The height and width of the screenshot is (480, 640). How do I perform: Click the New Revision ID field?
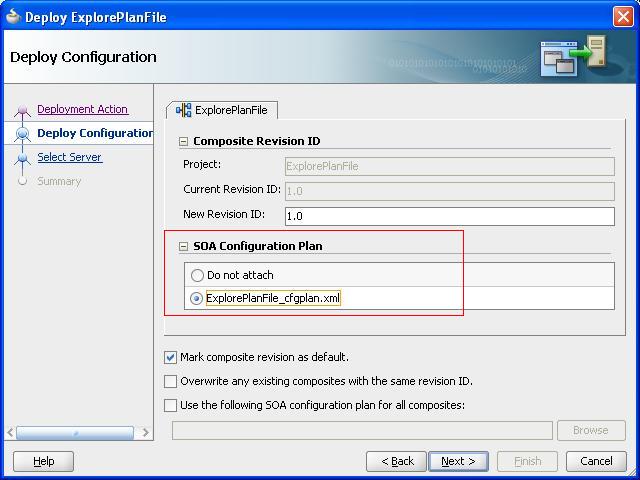(x=449, y=216)
